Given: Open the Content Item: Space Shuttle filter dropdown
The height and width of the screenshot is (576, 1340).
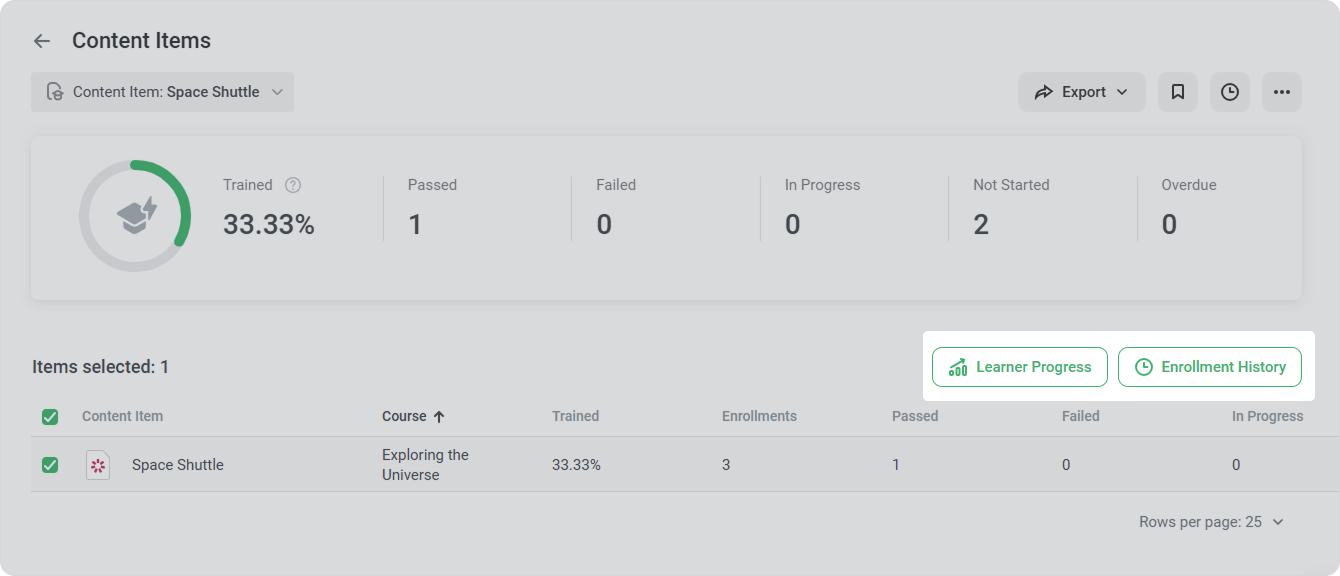Looking at the screenshot, I should click(x=162, y=92).
